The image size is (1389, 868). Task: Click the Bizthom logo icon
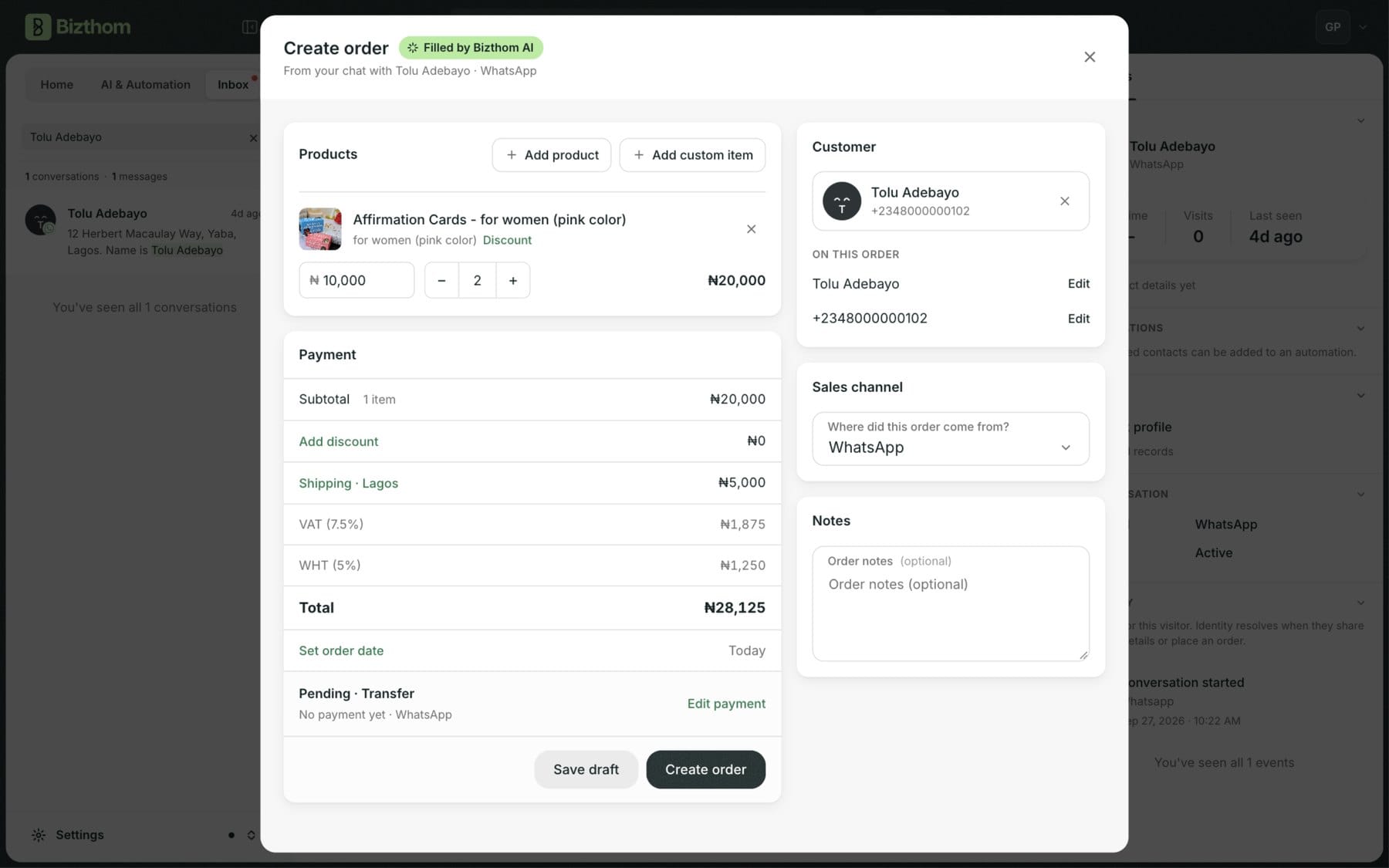tap(38, 27)
